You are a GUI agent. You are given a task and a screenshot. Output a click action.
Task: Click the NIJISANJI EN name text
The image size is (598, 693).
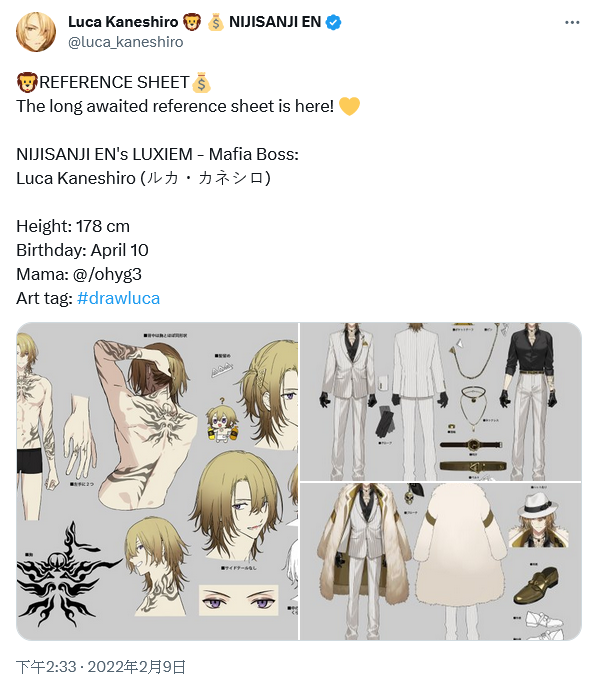pos(275,22)
